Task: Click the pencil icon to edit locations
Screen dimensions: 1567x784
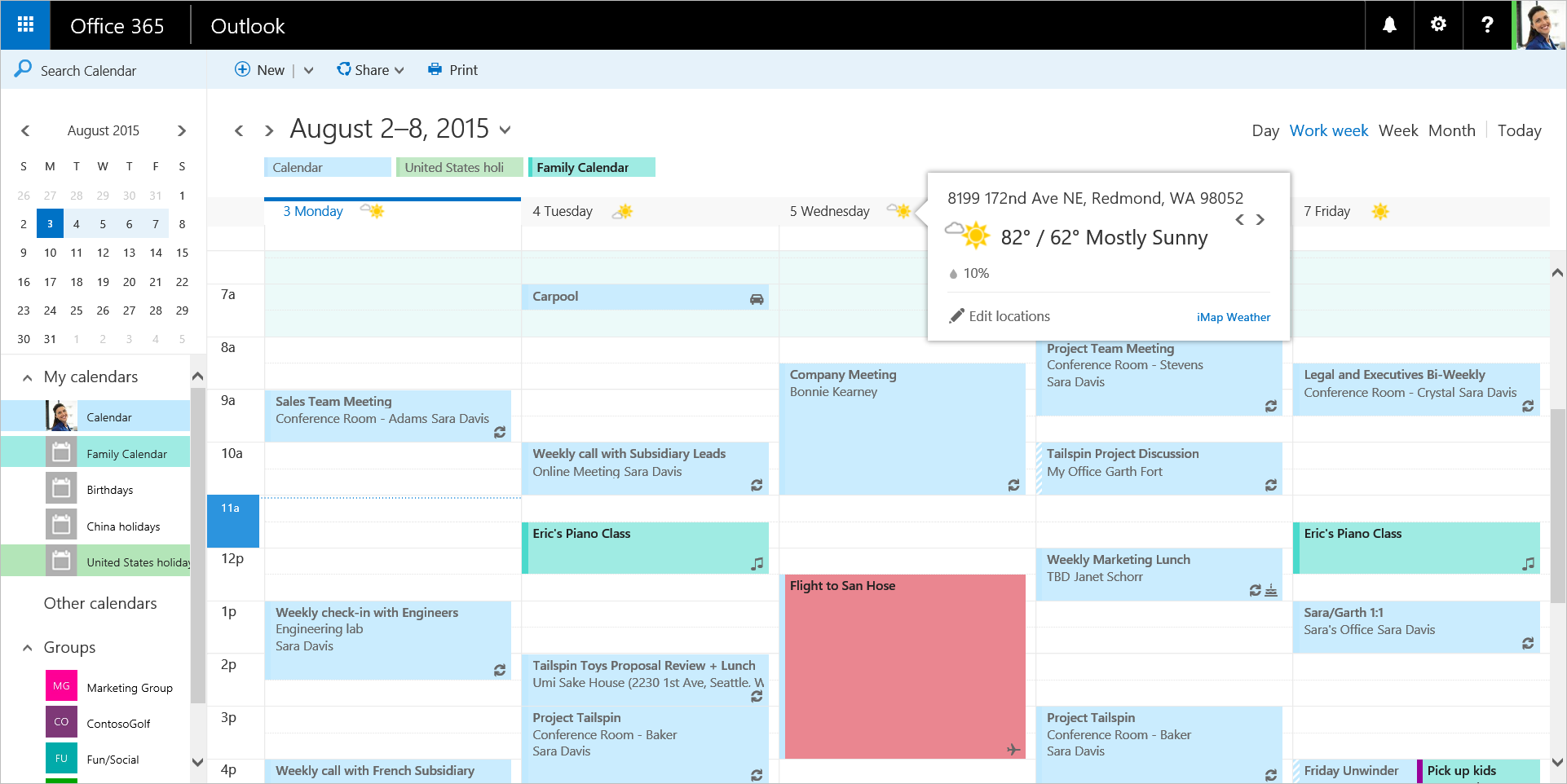Action: [956, 316]
